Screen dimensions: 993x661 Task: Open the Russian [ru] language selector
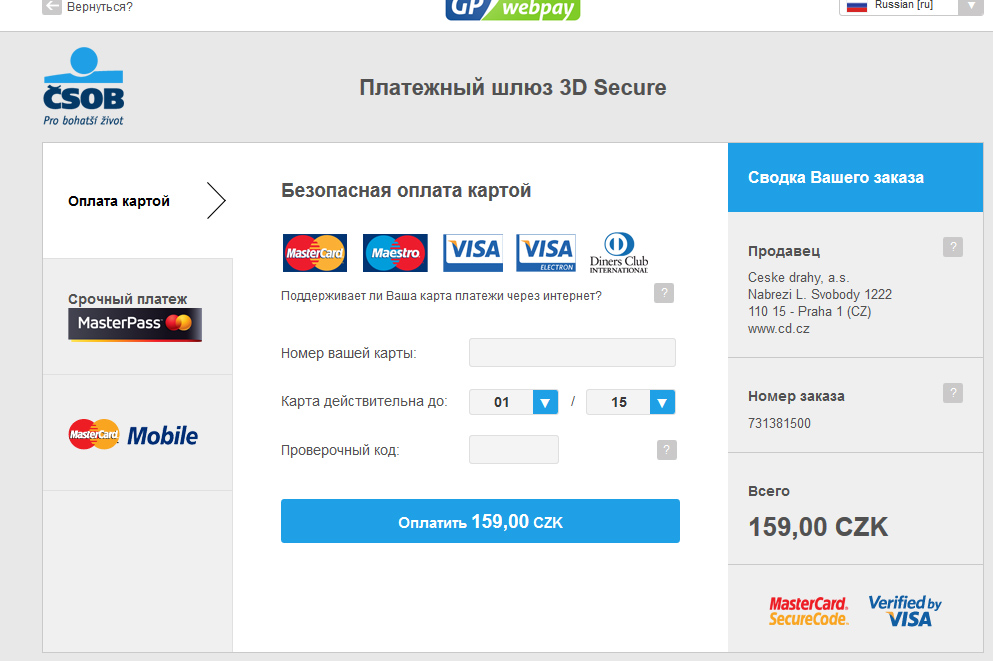pyautogui.click(x=911, y=6)
